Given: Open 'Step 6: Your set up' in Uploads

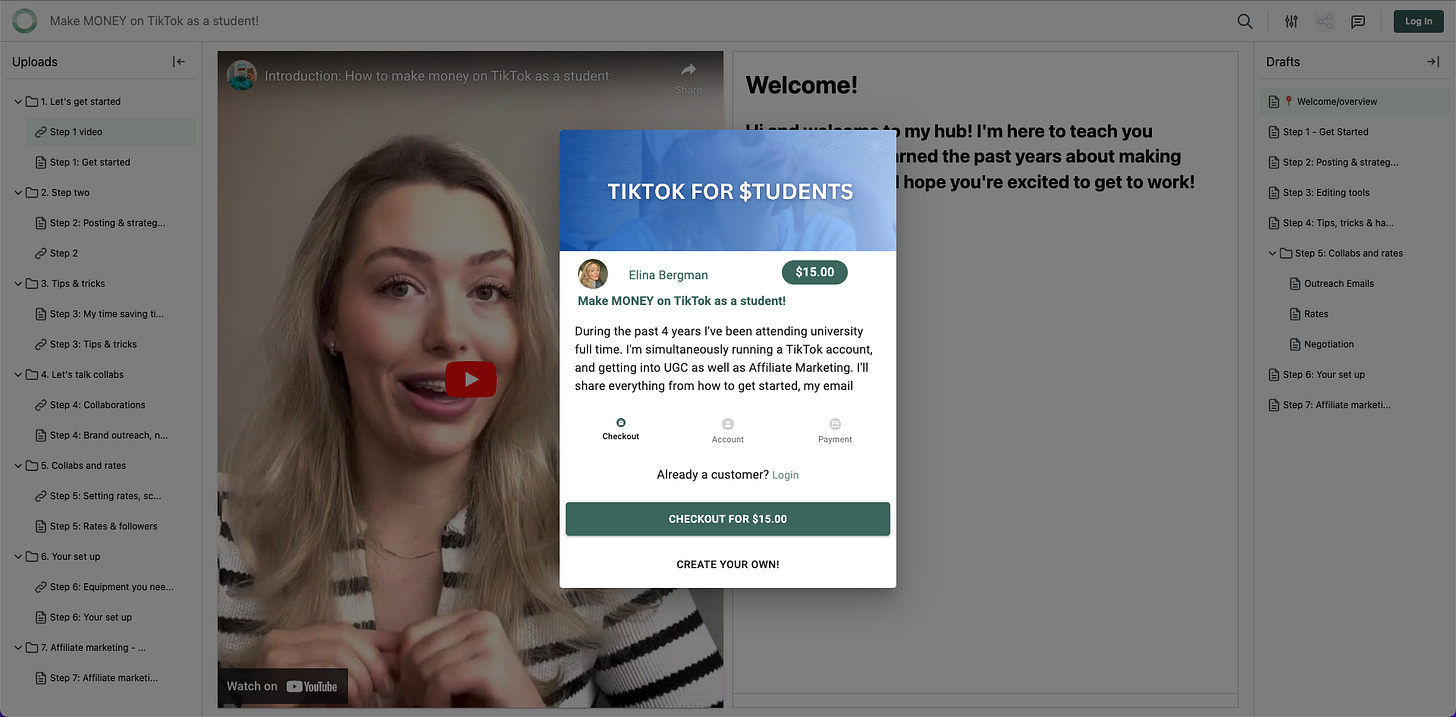Looking at the screenshot, I should click(x=112, y=617).
